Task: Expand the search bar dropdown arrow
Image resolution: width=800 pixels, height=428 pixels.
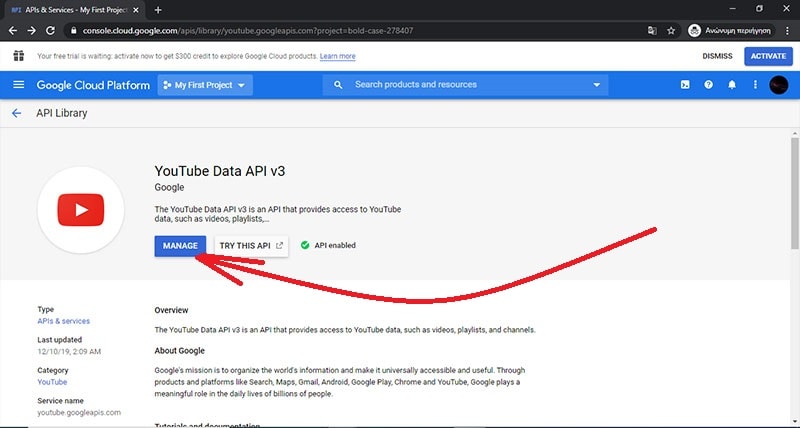Action: 597,85
